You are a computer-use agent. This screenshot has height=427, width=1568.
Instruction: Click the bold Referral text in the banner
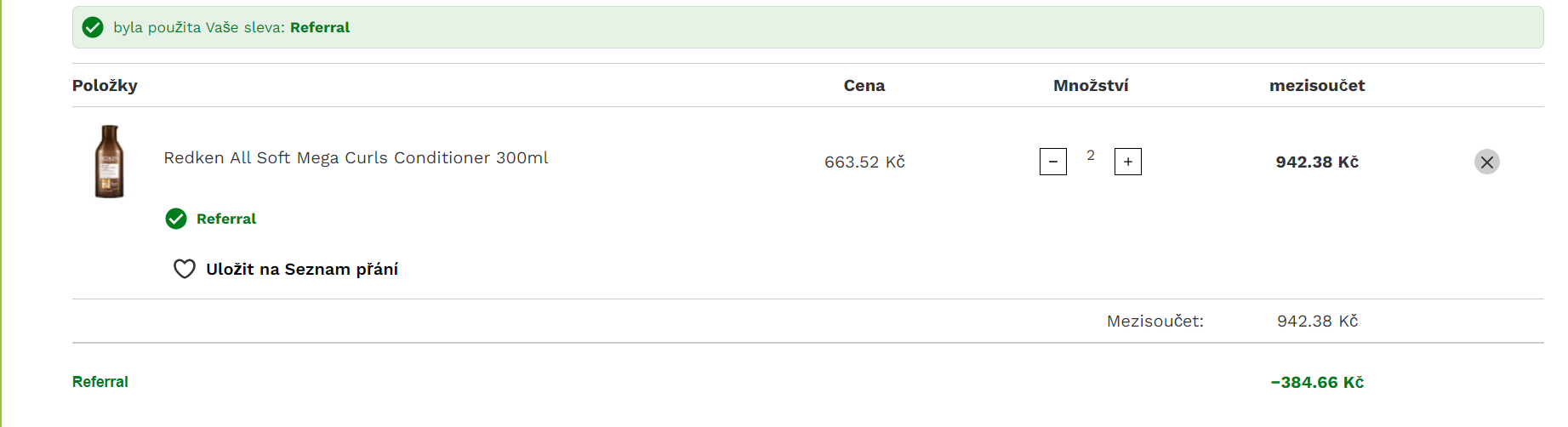[x=320, y=27]
